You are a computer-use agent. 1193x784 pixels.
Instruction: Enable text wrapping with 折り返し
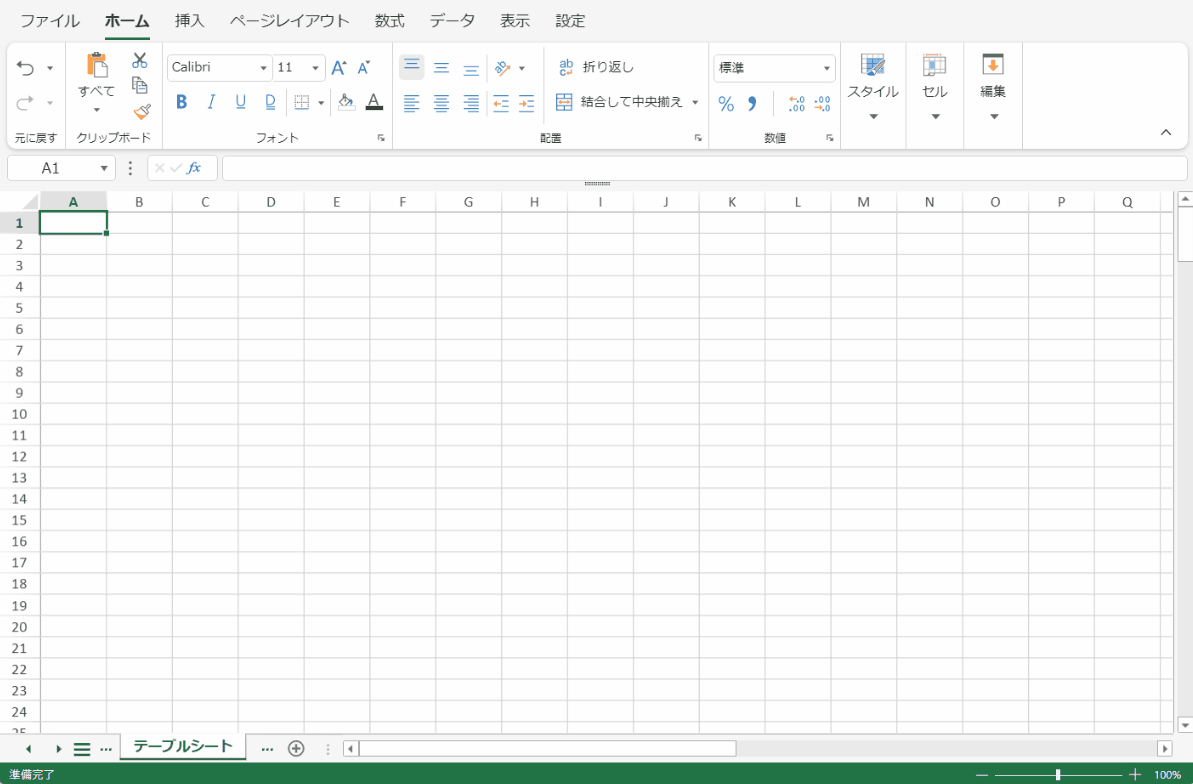tap(600, 66)
